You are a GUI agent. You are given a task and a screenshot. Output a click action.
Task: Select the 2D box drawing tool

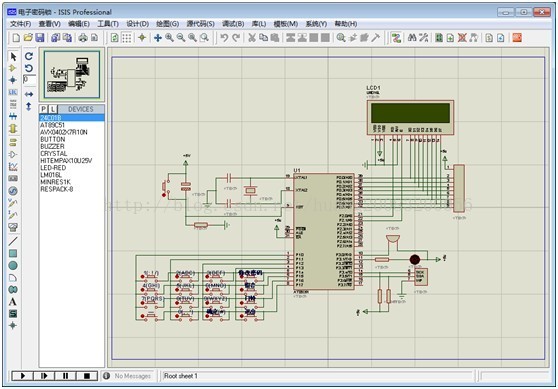coord(13,253)
